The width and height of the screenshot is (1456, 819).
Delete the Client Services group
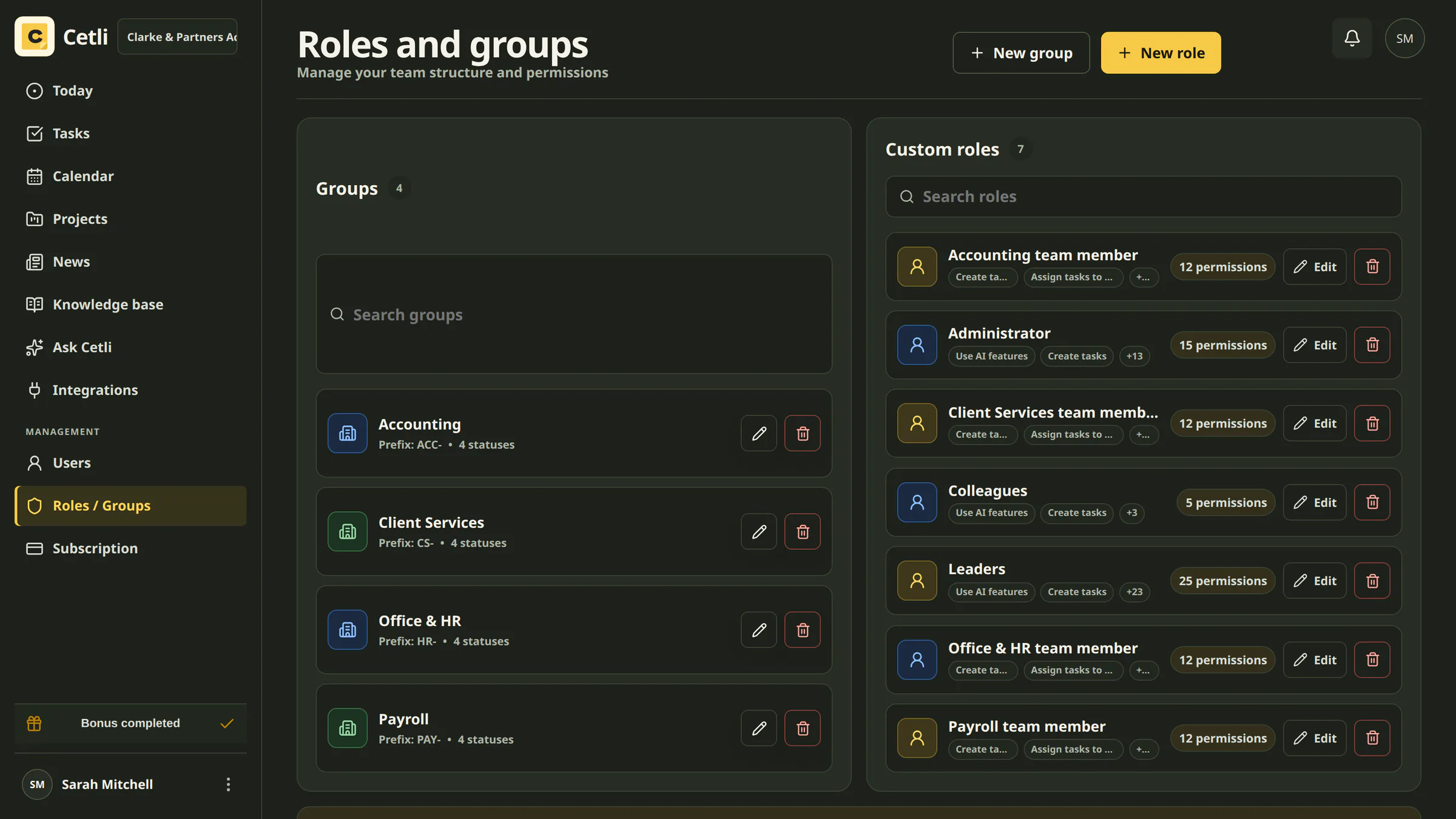pyautogui.click(x=803, y=531)
